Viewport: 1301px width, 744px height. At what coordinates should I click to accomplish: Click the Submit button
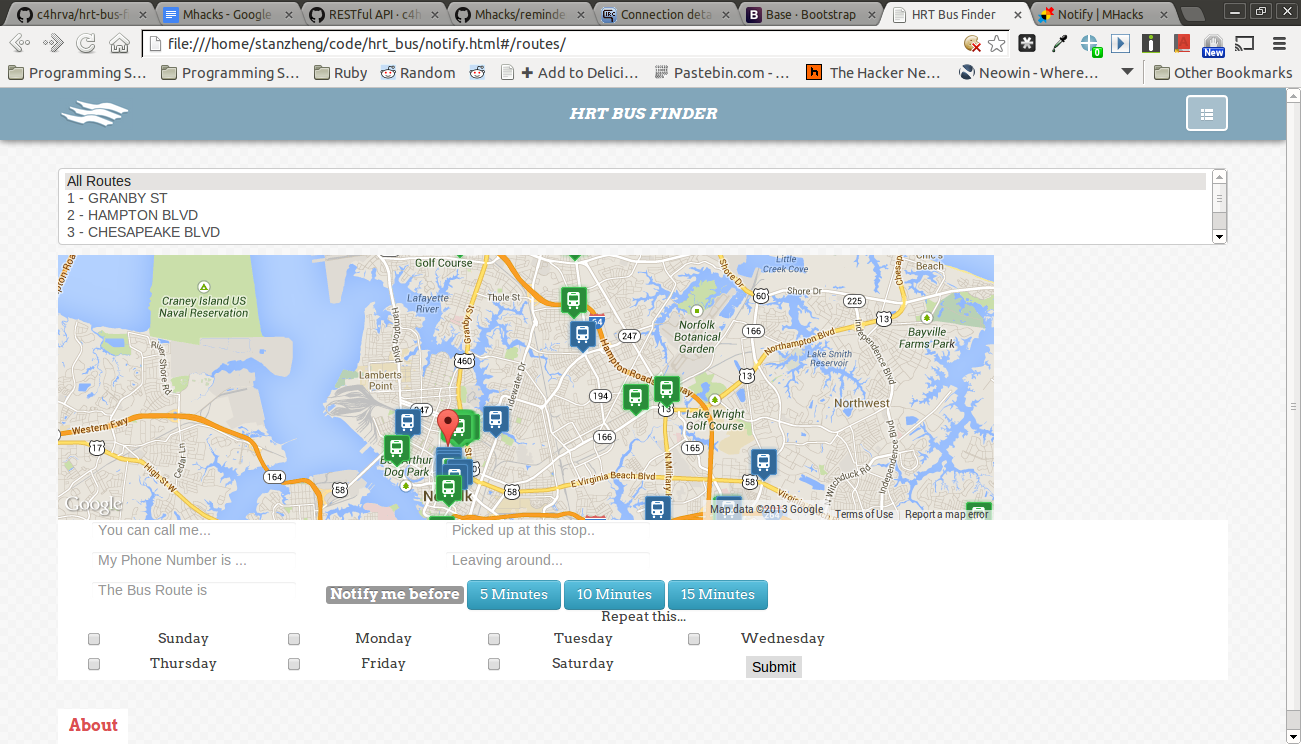(x=774, y=667)
